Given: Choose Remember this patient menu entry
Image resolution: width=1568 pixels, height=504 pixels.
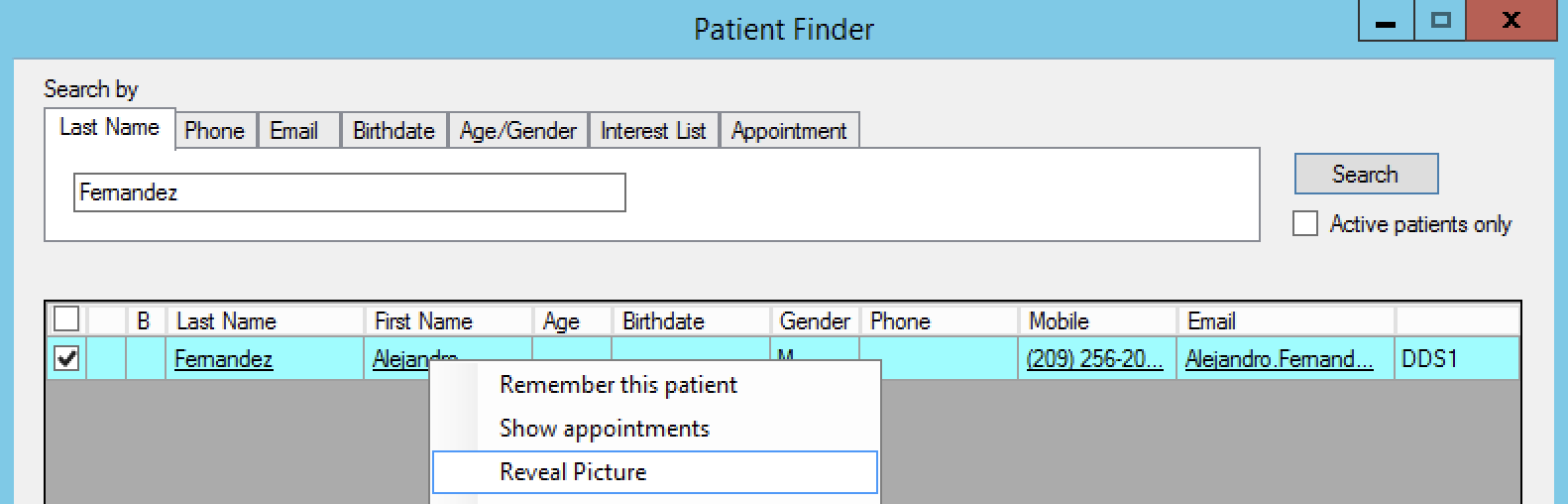Looking at the screenshot, I should (617, 385).
